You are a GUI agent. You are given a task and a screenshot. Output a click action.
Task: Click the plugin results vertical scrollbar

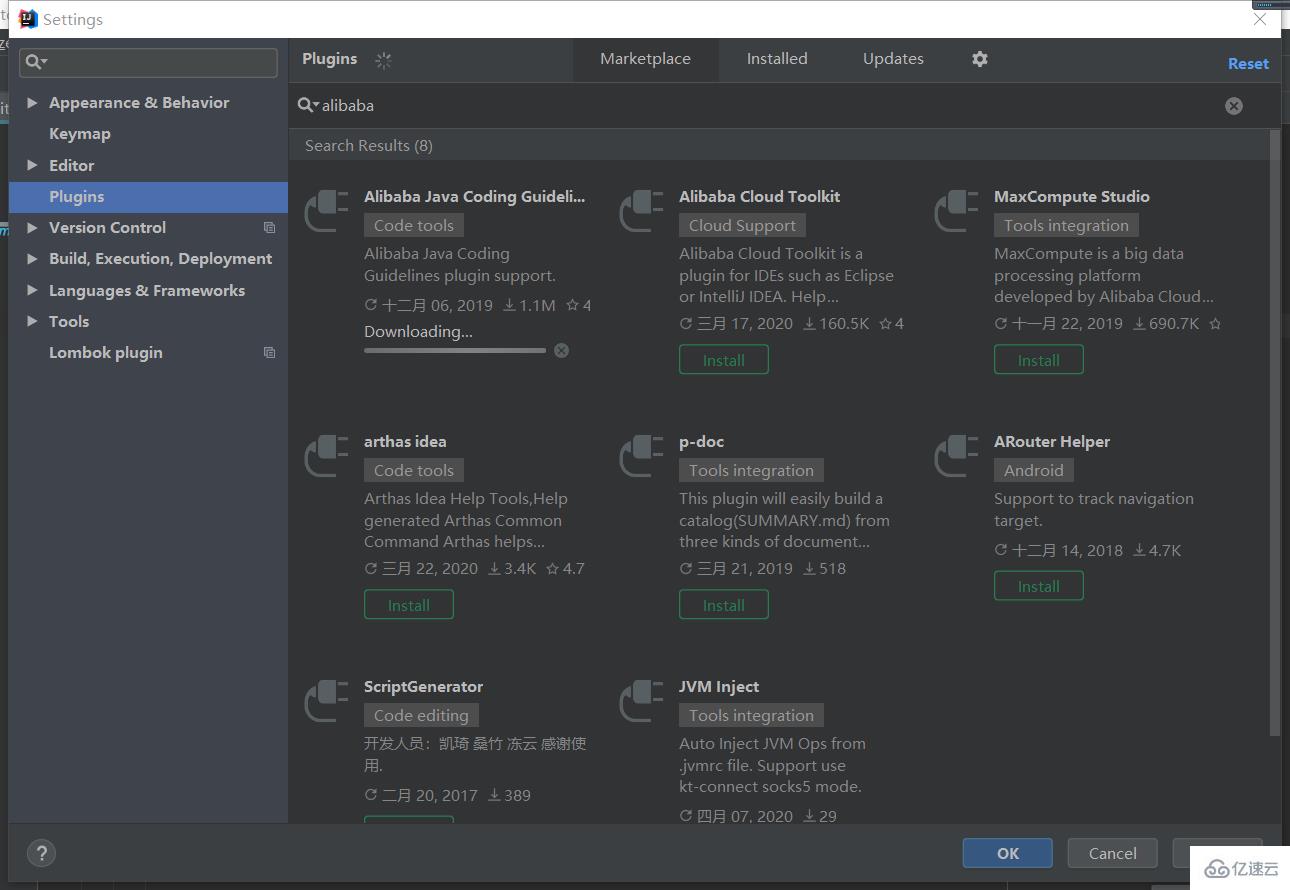(1274, 432)
